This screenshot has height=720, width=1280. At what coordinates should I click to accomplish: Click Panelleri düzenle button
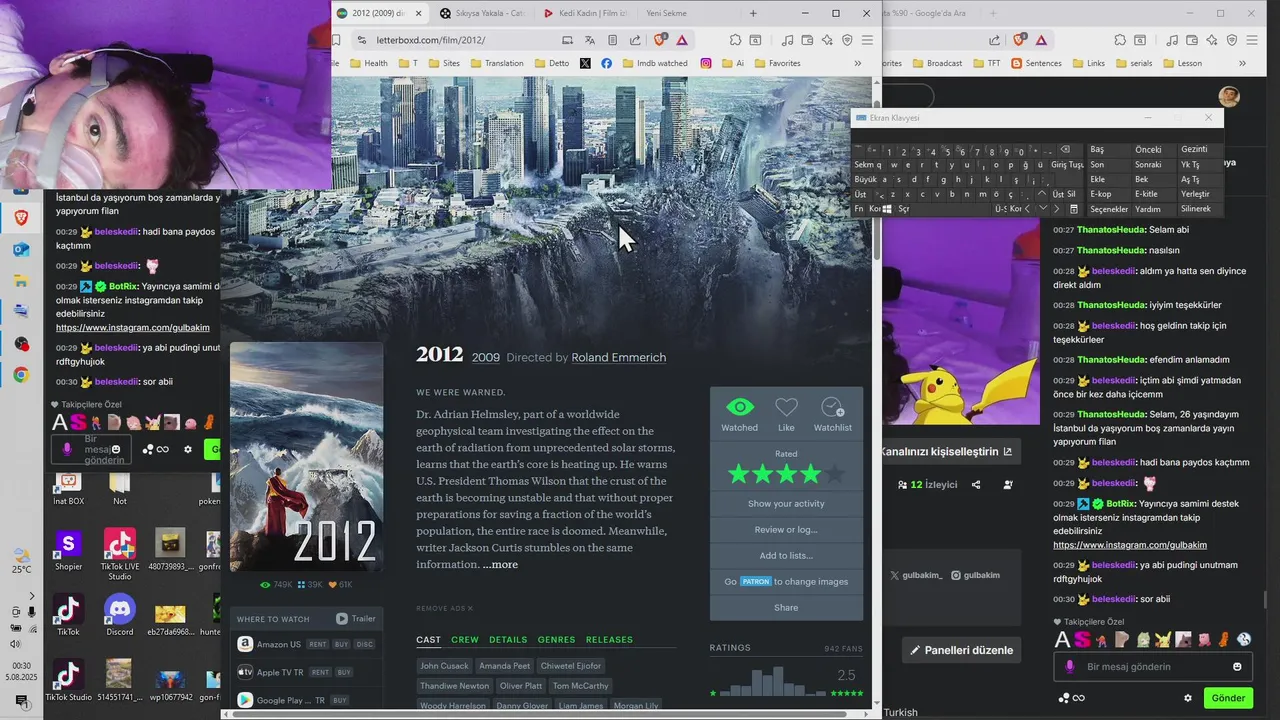point(961,650)
